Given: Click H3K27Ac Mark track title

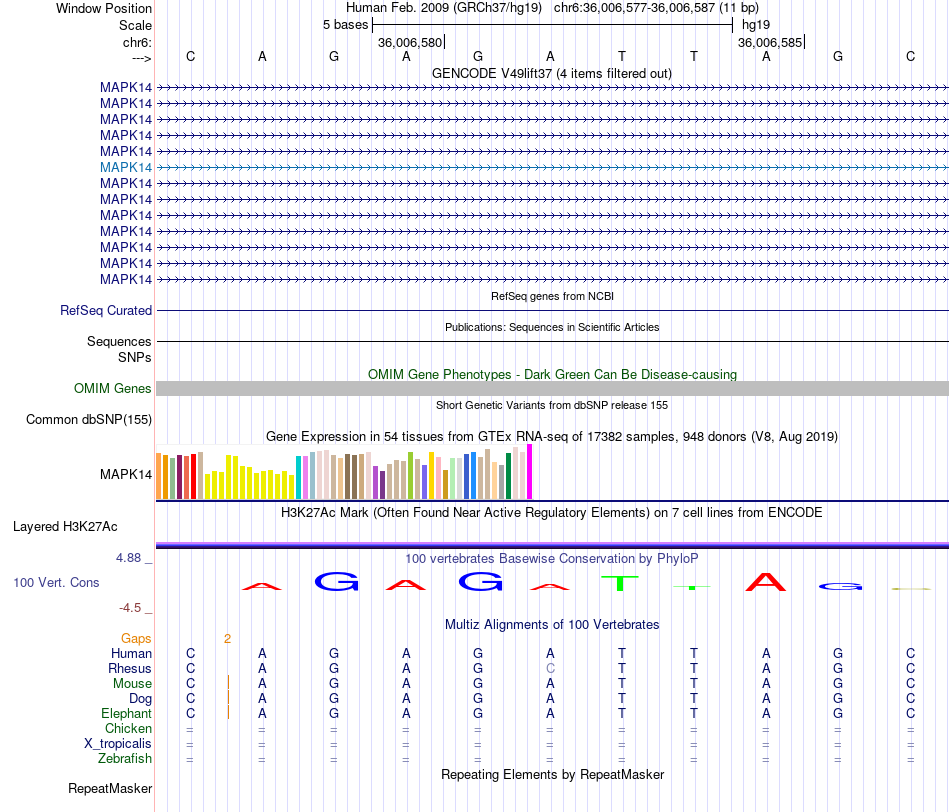Looking at the screenshot, I should tap(551, 513).
